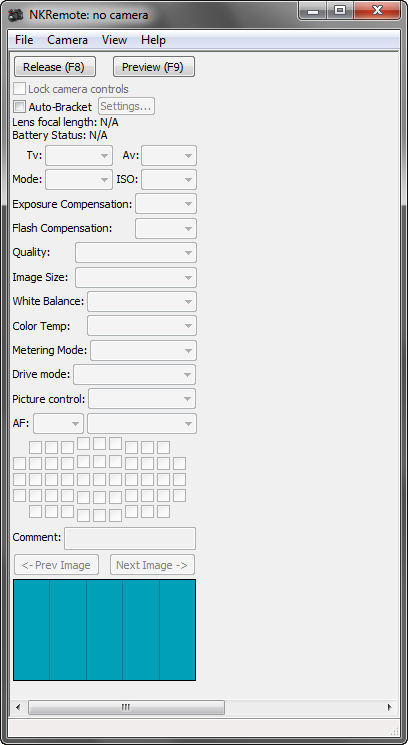Expand the ISO dropdown

point(169,180)
